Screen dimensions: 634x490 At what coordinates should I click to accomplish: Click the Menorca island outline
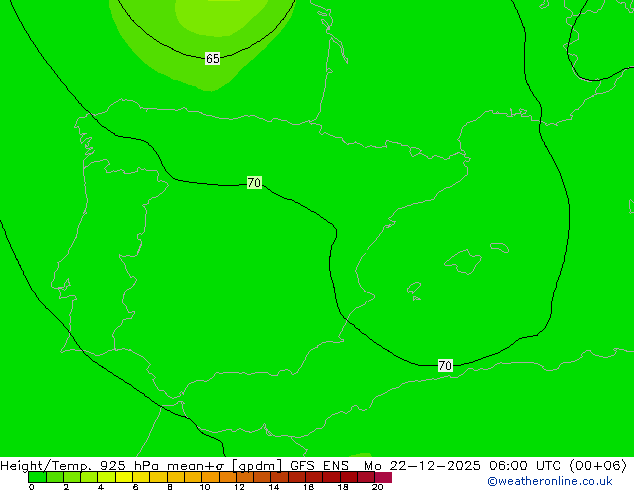(499, 247)
